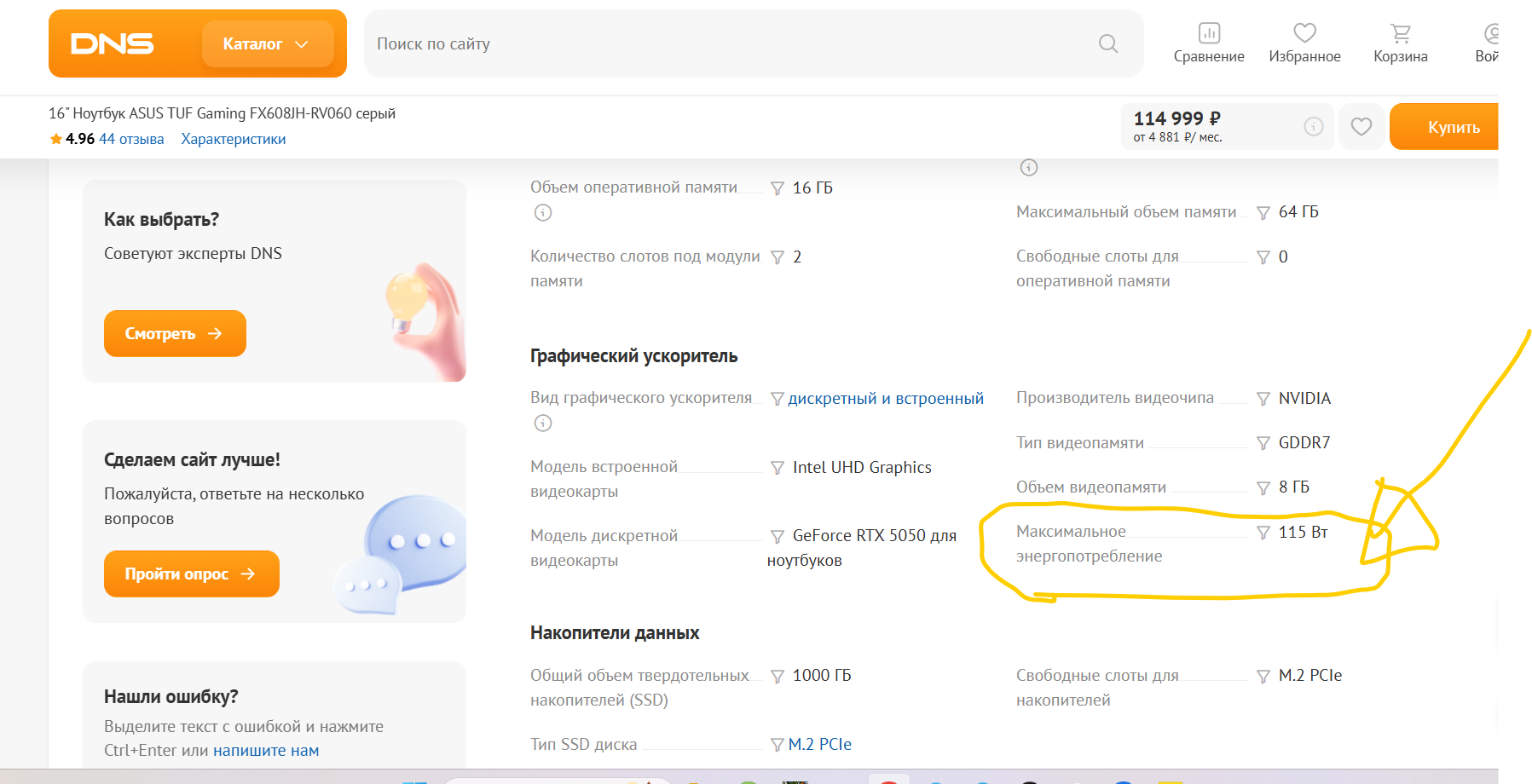Click the от 4 881 ₽/ мес. installment text
1532x784 pixels.
(x=1177, y=137)
